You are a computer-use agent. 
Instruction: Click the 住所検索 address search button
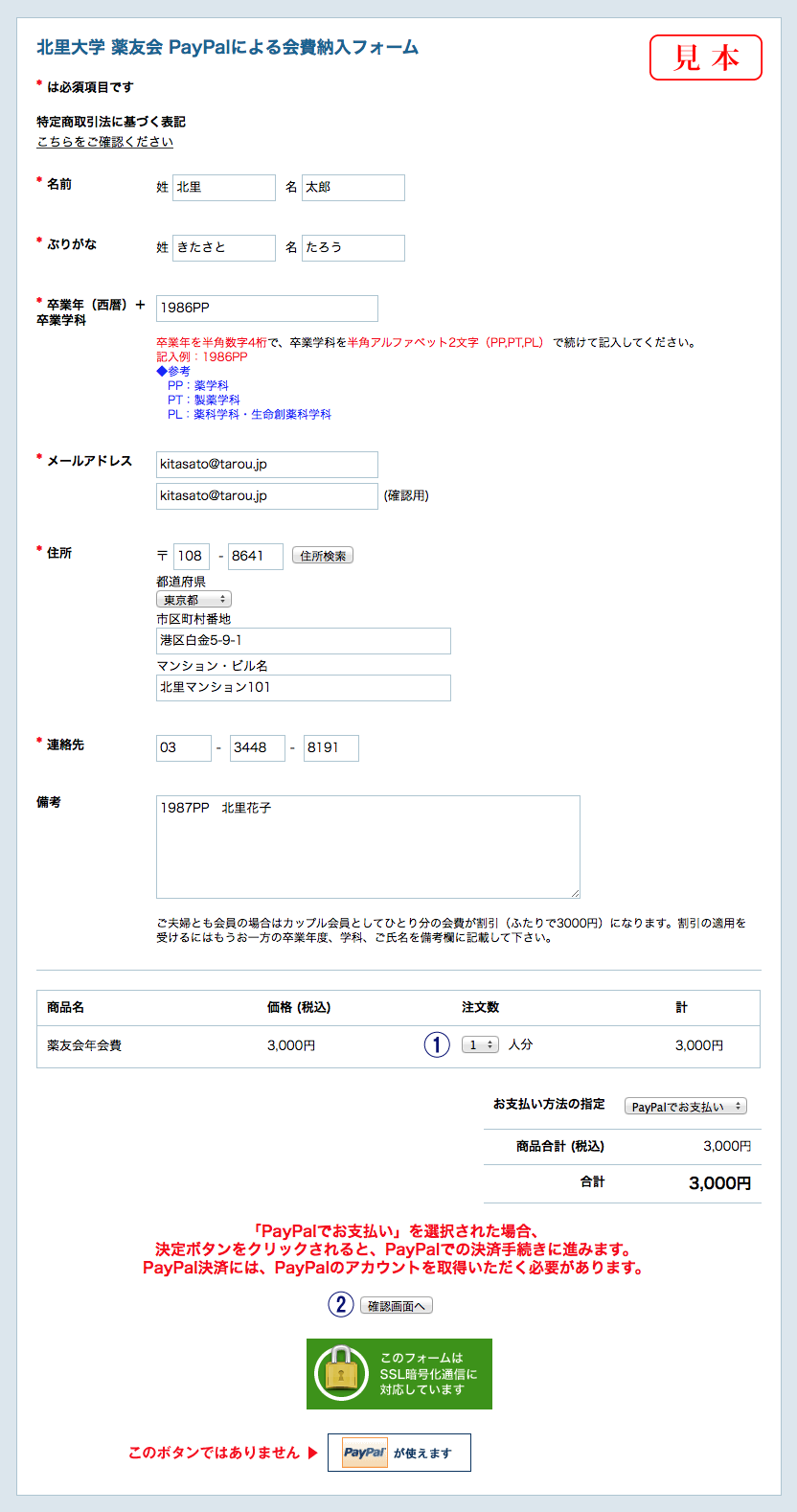(x=323, y=556)
